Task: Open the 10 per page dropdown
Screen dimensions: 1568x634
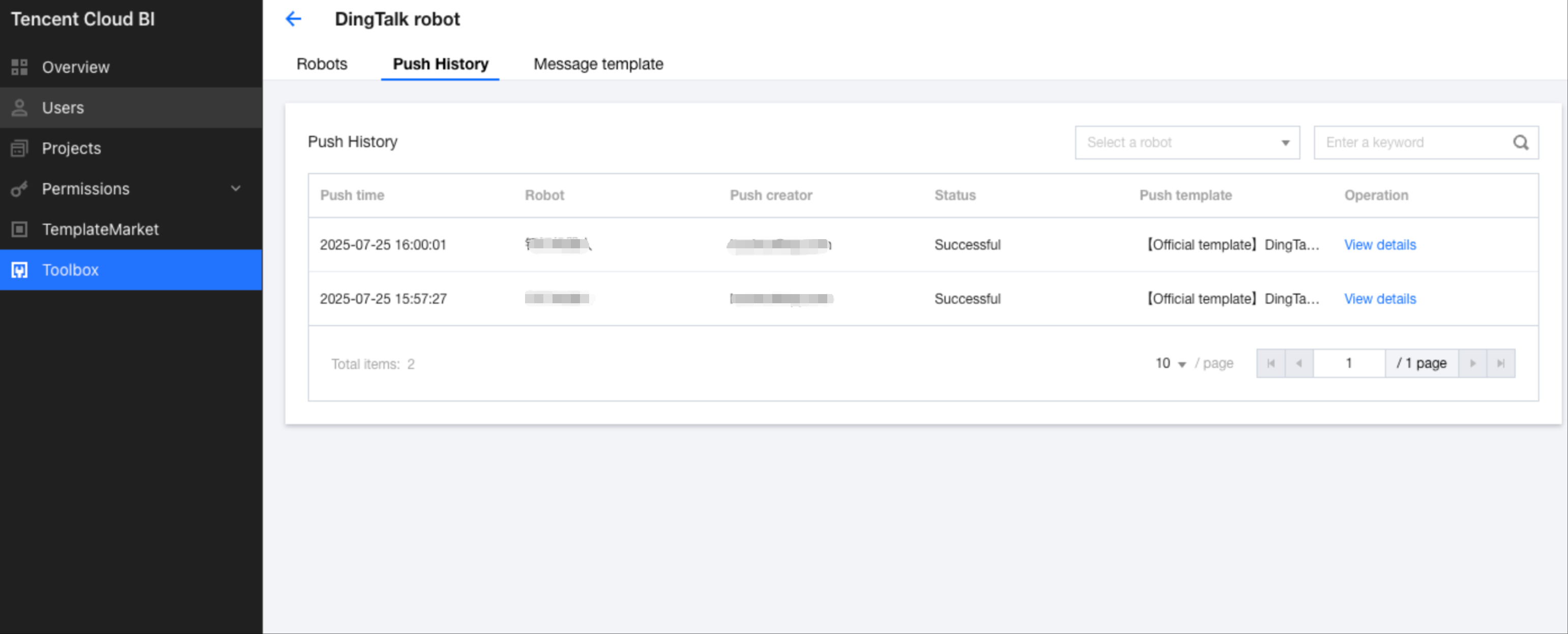Action: pos(1171,364)
